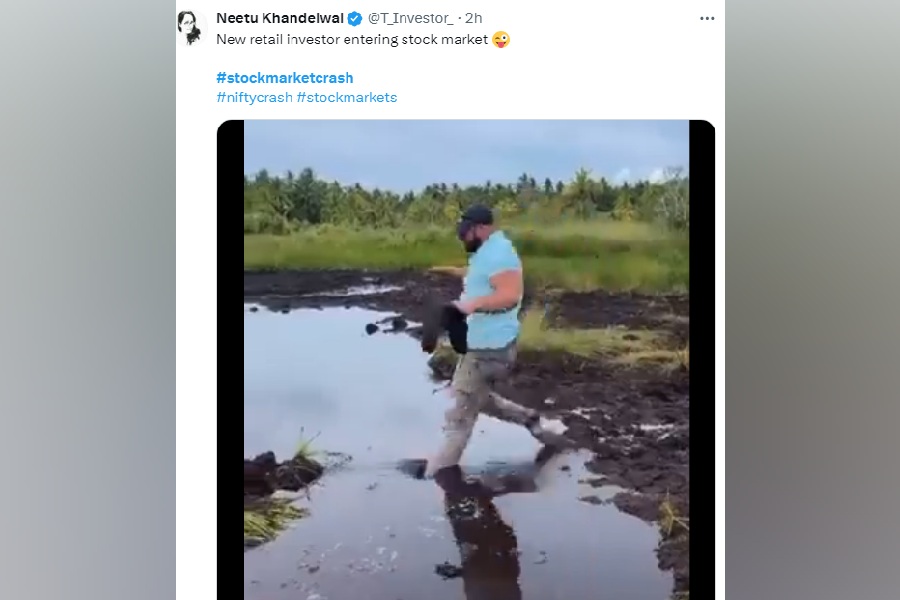Image resolution: width=900 pixels, height=600 pixels.
Task: Click the tweet text about retail investor
Action: 351,39
